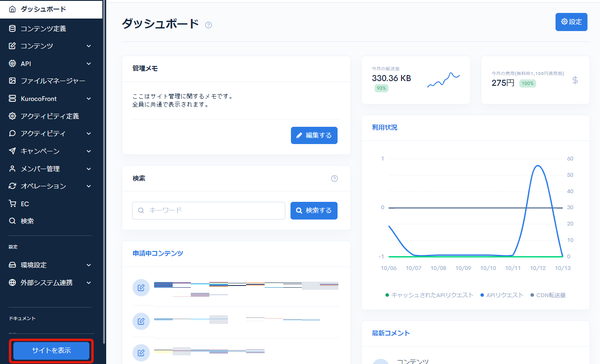Click the EC shopping cart icon
This screenshot has height=364, width=600.
tap(12, 204)
